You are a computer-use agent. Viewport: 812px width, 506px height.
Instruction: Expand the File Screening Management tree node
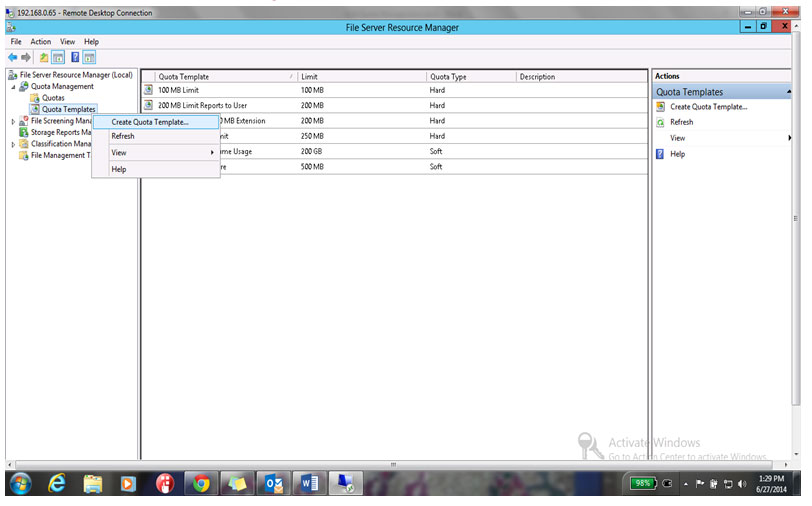tap(13, 121)
